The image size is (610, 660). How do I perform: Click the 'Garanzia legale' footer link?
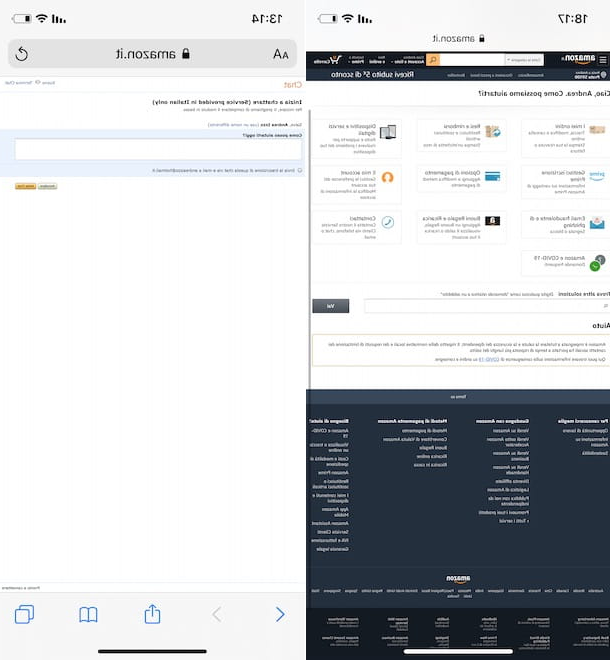332,549
